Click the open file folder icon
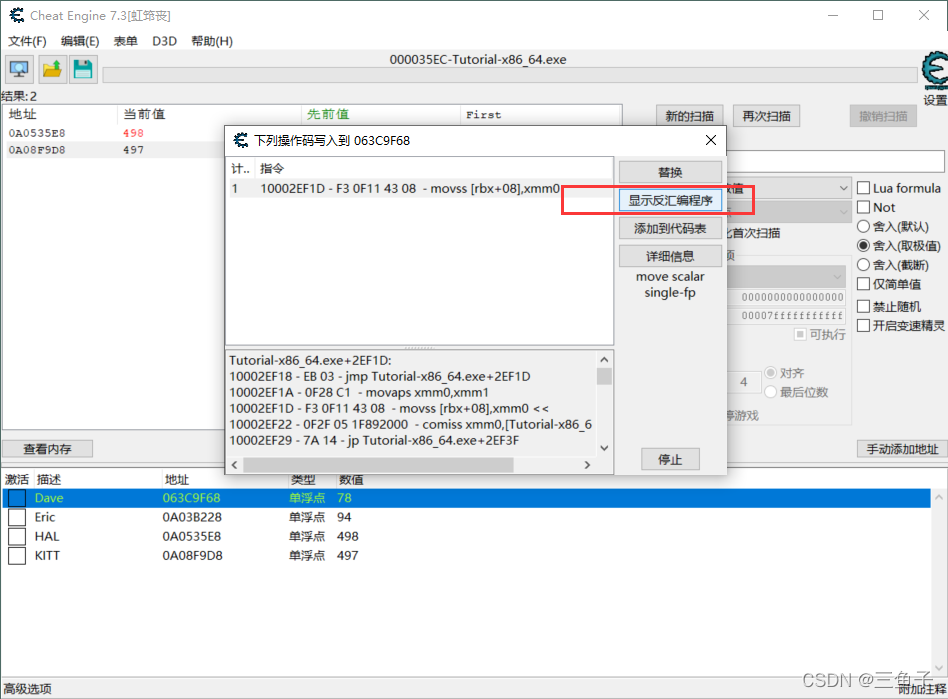Image resolution: width=948 pixels, height=699 pixels. (x=51, y=69)
